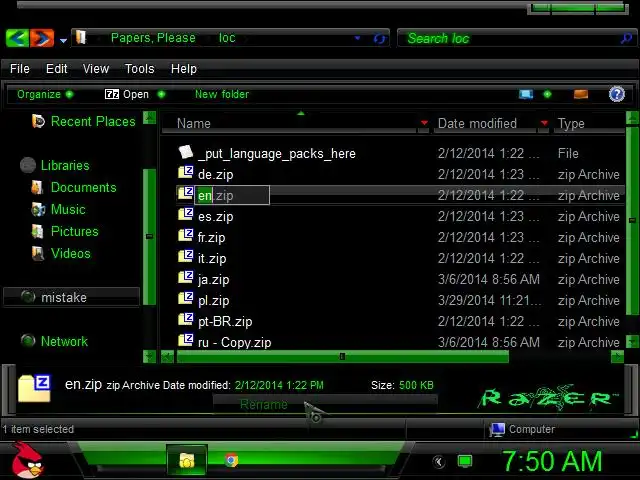Sort by Type column header

[571, 123]
